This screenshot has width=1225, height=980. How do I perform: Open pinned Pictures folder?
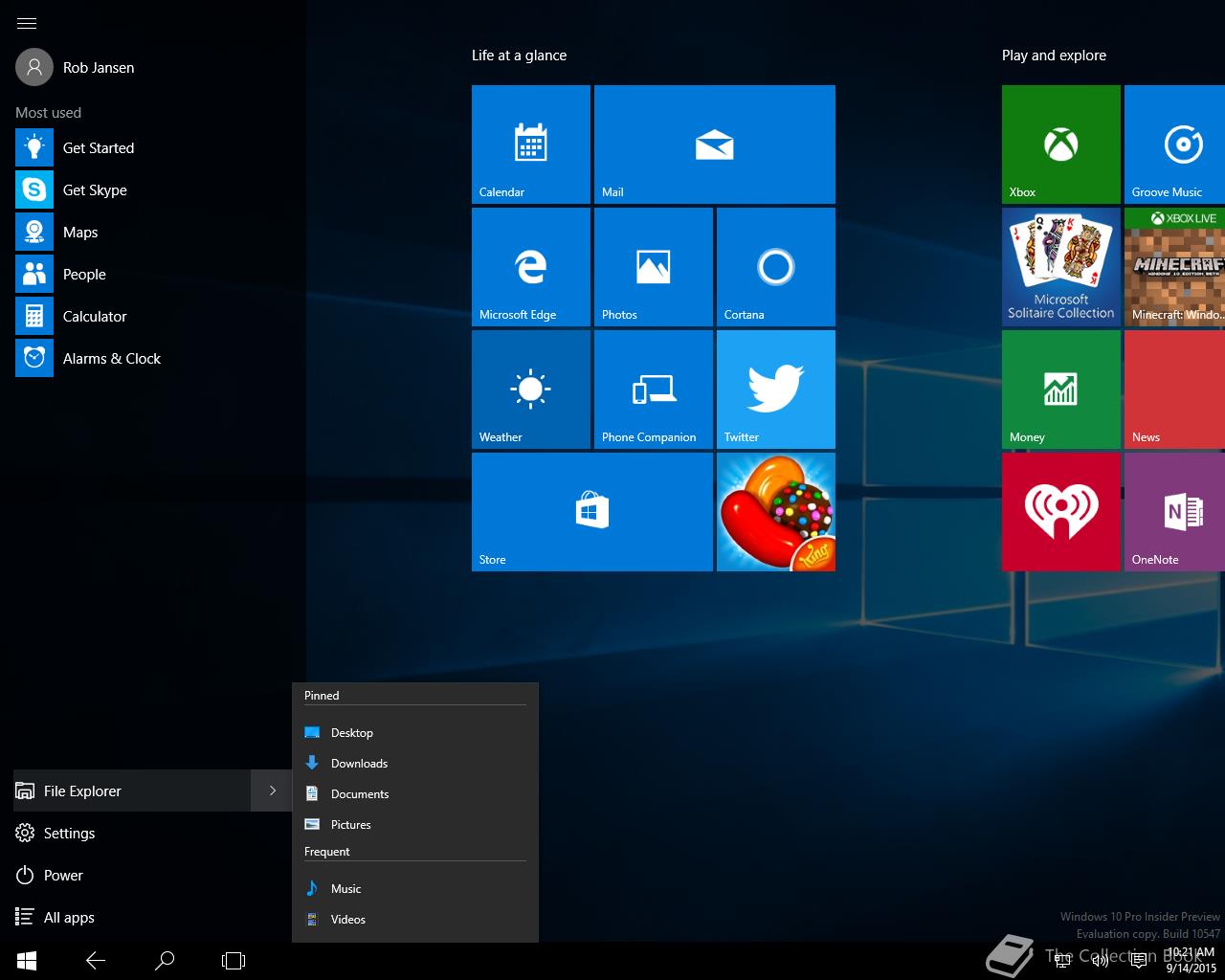[x=415, y=824]
